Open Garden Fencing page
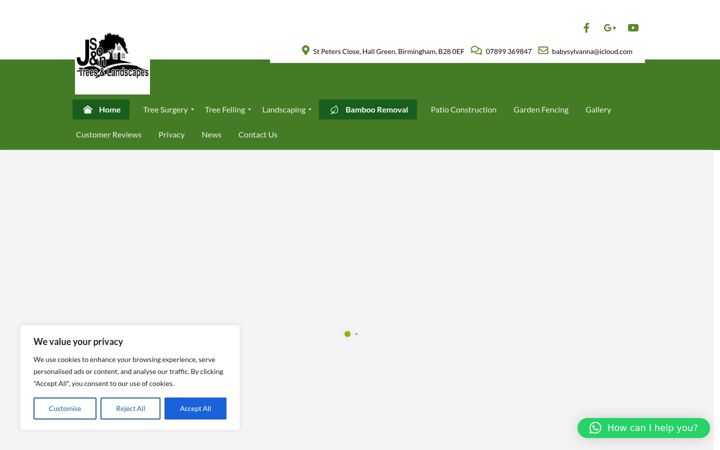This screenshot has height=450, width=720. point(540,110)
